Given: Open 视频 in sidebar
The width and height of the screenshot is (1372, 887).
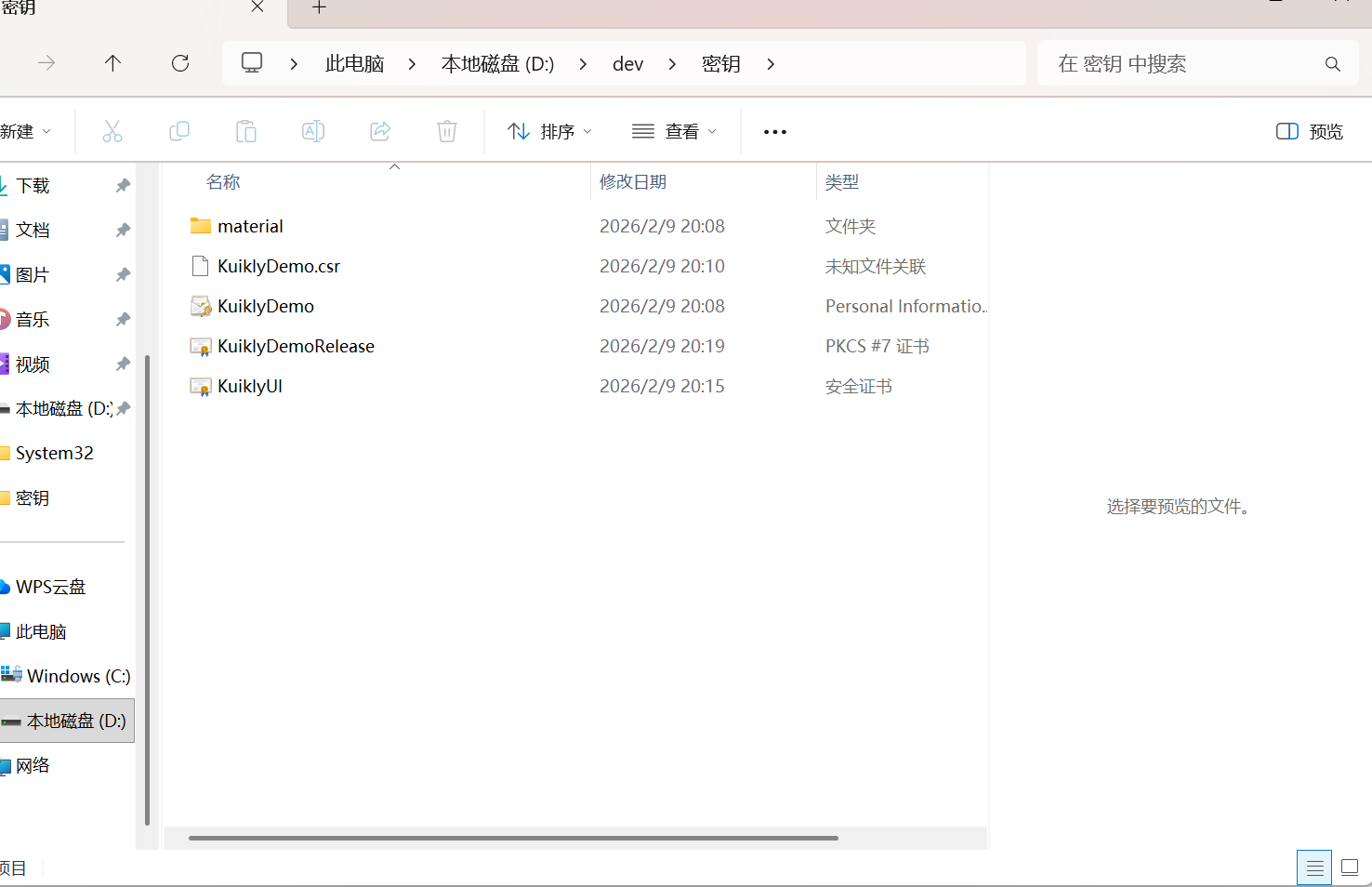Looking at the screenshot, I should (33, 364).
